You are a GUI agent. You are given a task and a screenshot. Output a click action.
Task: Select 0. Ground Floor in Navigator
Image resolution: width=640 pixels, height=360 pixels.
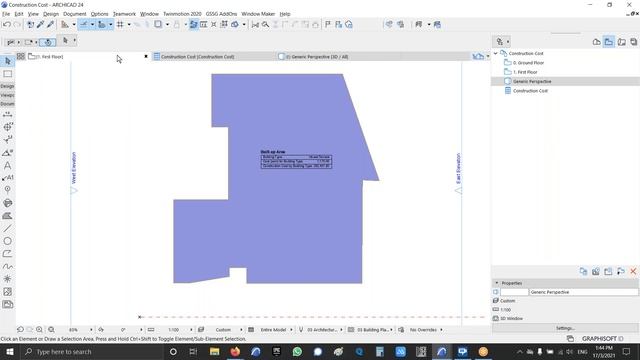coord(528,63)
